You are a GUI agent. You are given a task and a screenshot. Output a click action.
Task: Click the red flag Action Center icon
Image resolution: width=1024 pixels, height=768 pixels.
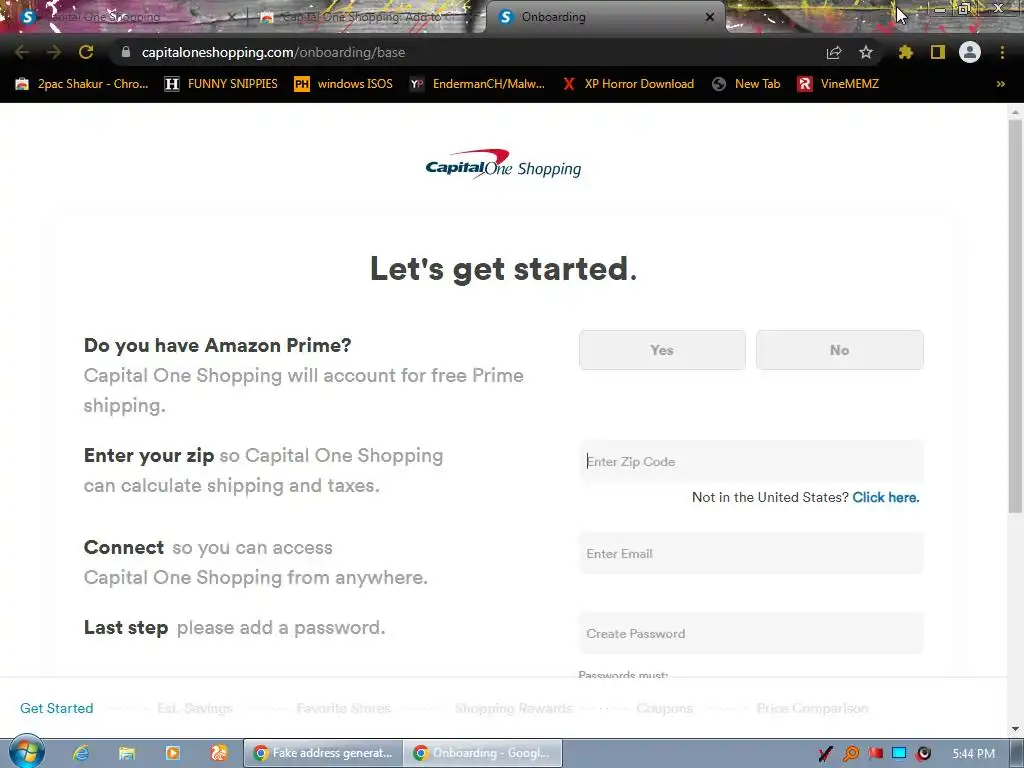tap(875, 754)
